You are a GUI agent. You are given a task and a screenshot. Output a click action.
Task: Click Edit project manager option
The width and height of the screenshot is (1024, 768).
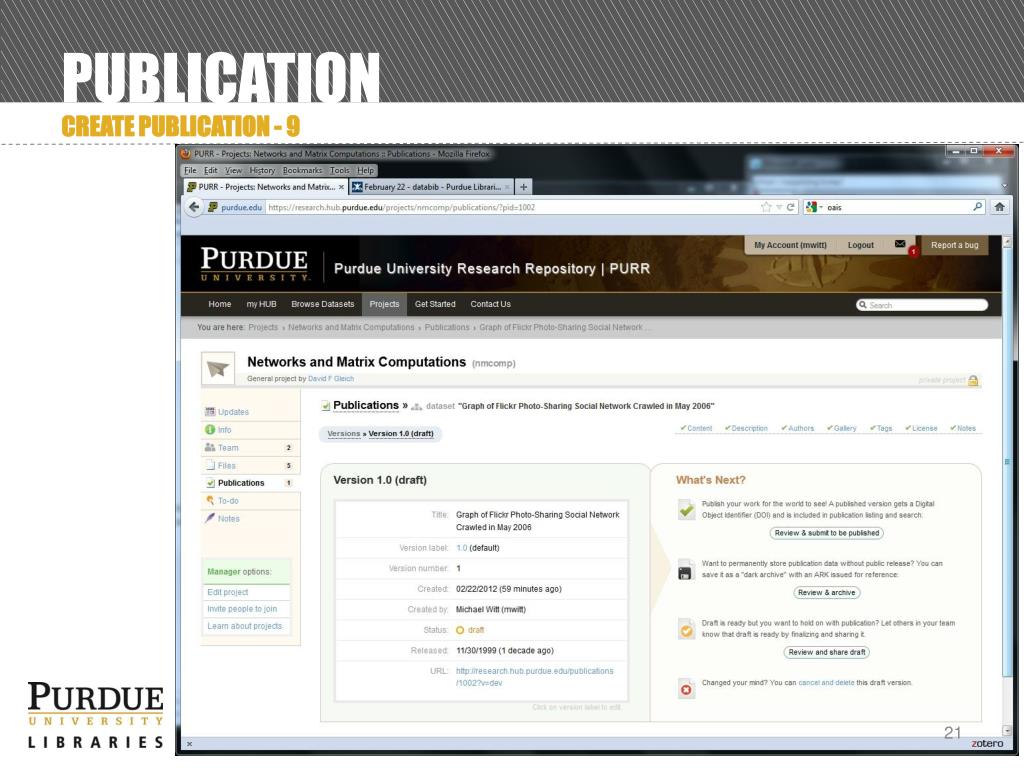point(227,592)
